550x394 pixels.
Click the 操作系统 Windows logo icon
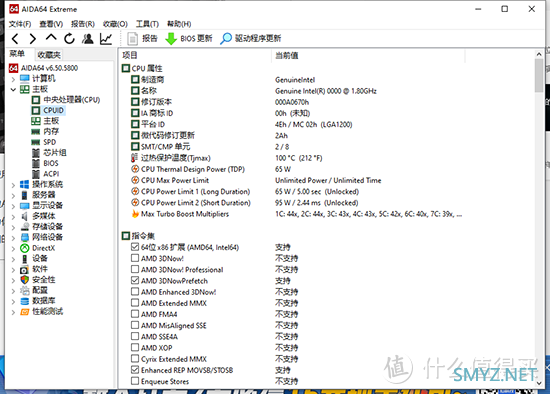click(x=25, y=184)
